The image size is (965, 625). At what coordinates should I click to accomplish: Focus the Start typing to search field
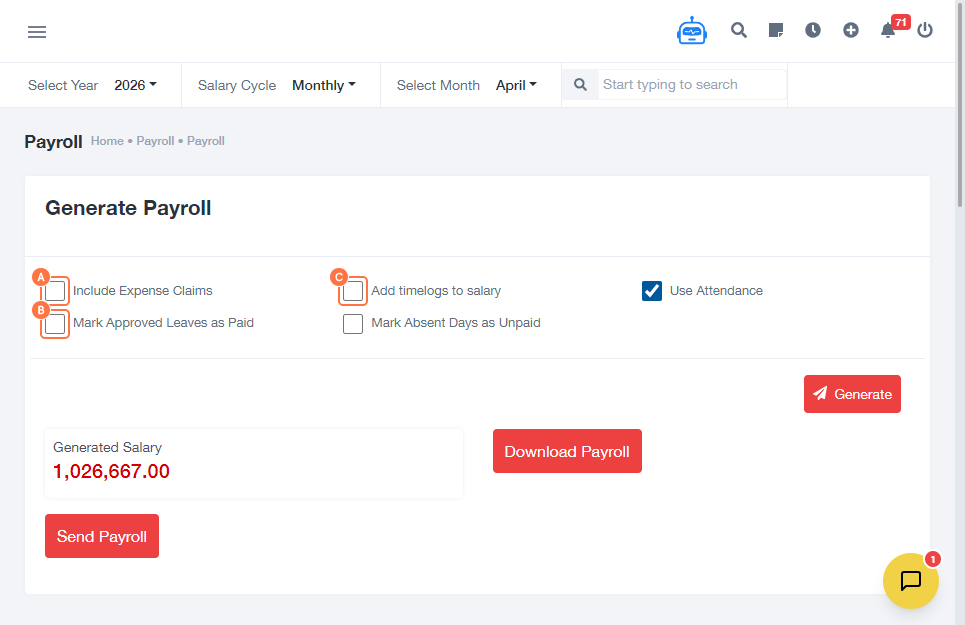tap(692, 85)
